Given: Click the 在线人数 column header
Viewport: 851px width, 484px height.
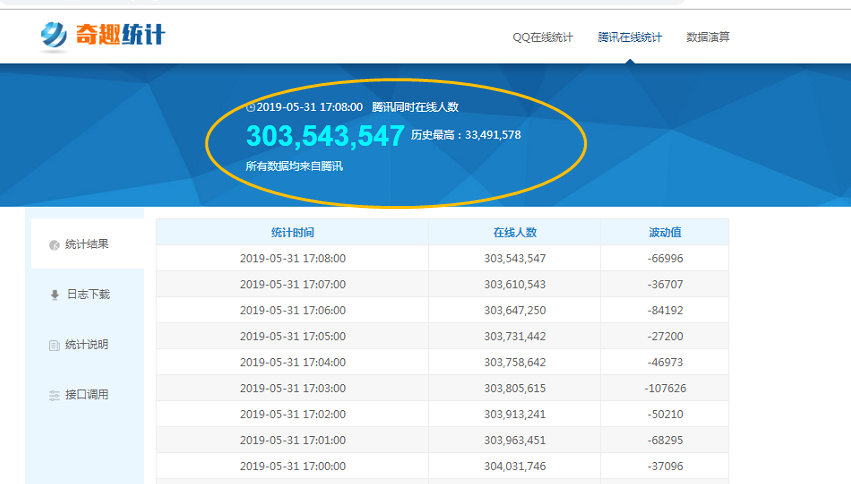Looking at the screenshot, I should pos(515,232).
